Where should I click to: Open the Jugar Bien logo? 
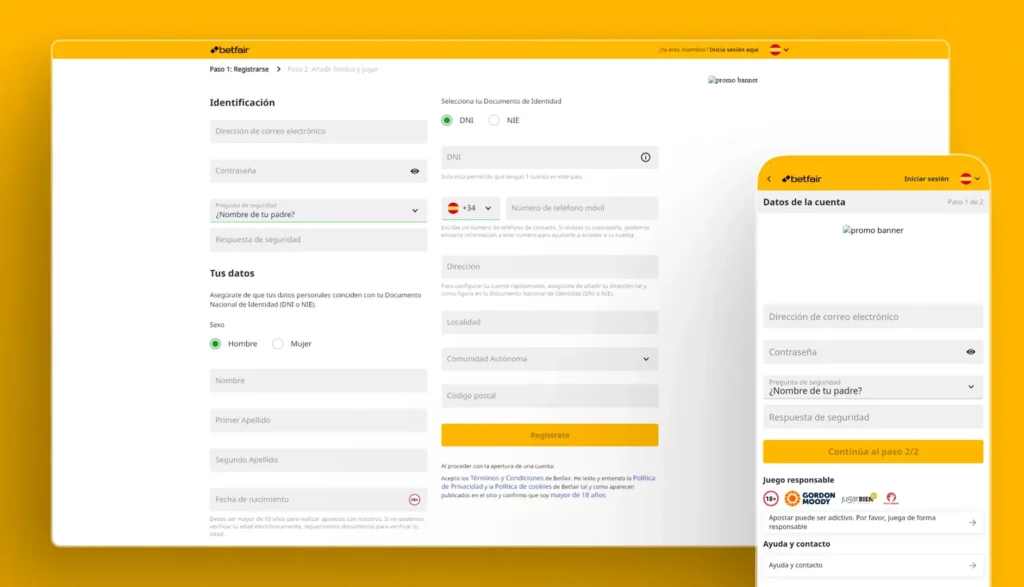click(859, 499)
